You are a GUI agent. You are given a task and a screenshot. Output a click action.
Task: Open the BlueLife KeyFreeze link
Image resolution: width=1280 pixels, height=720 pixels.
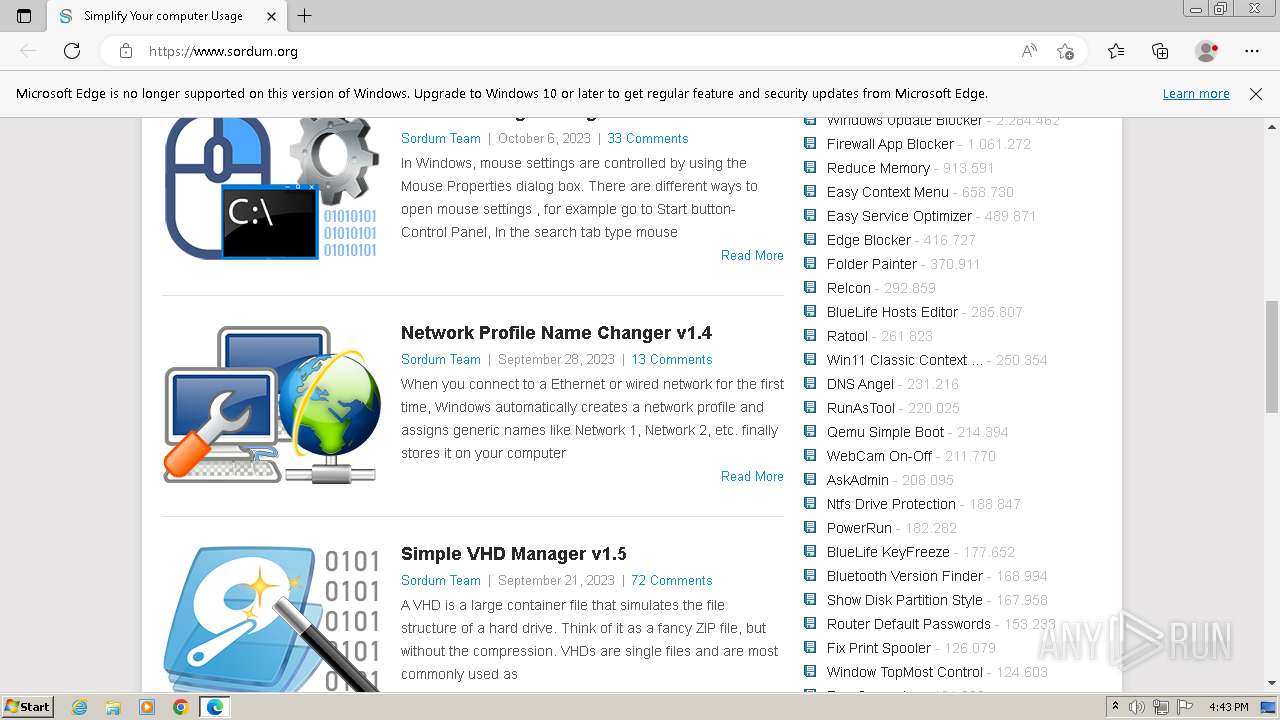(x=888, y=552)
